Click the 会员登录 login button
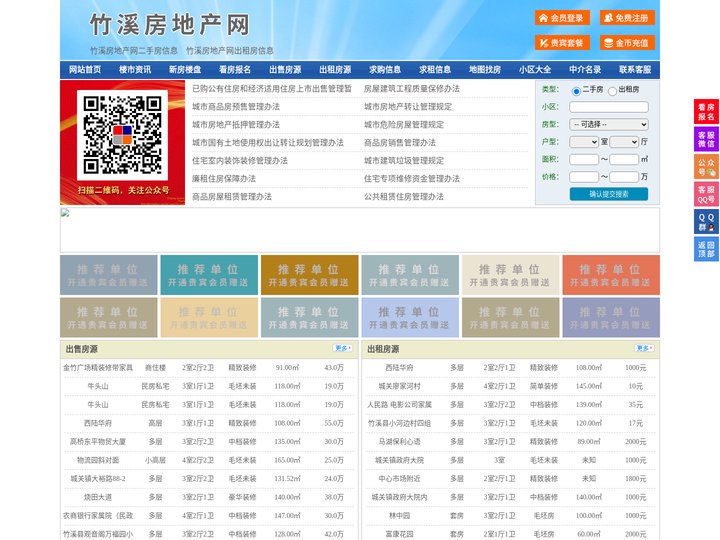This screenshot has width=720, height=540. click(562, 18)
